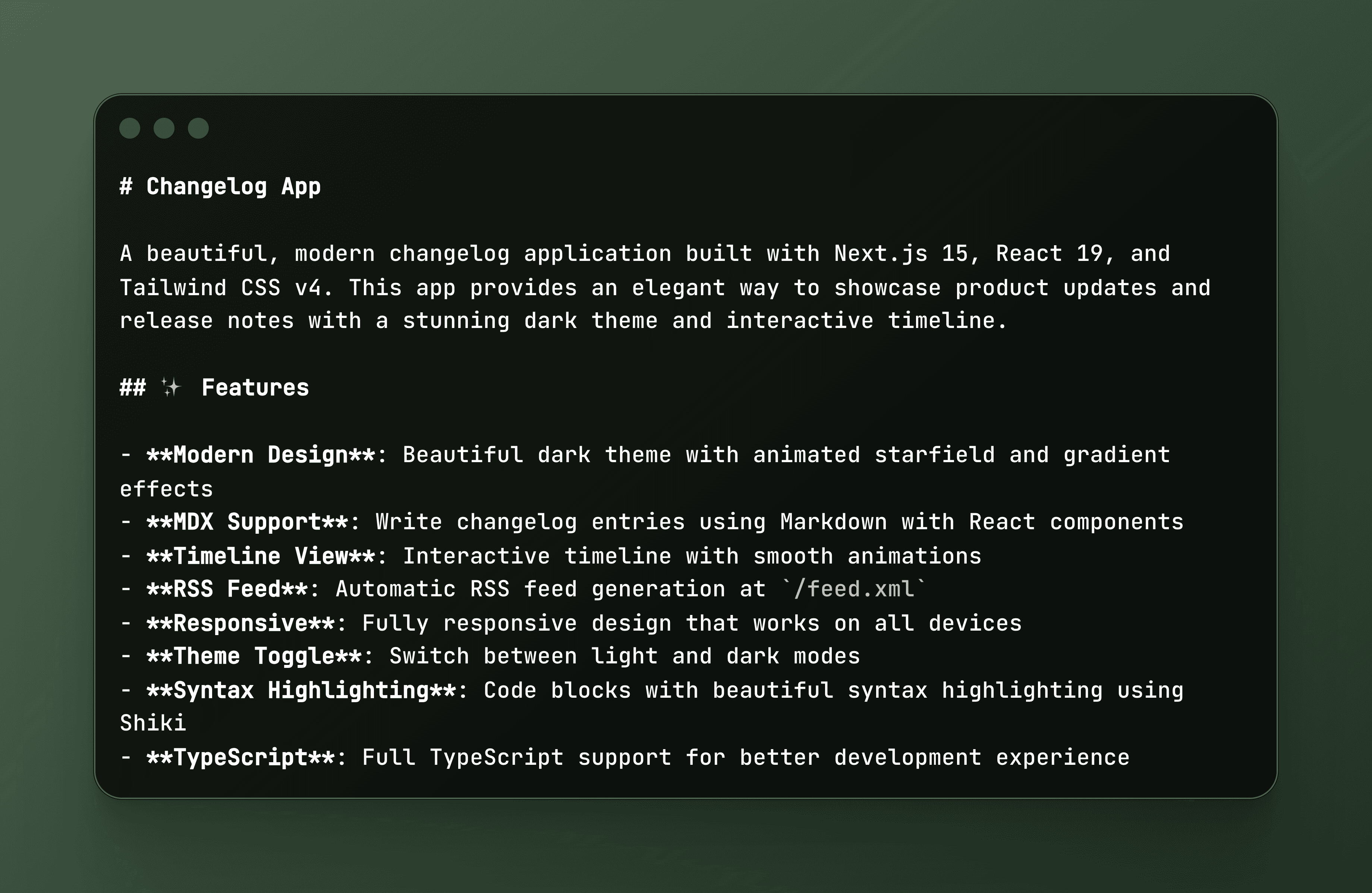This screenshot has width=1372, height=893.
Task: Click the "# Changelog App" heading
Action: click(x=220, y=187)
